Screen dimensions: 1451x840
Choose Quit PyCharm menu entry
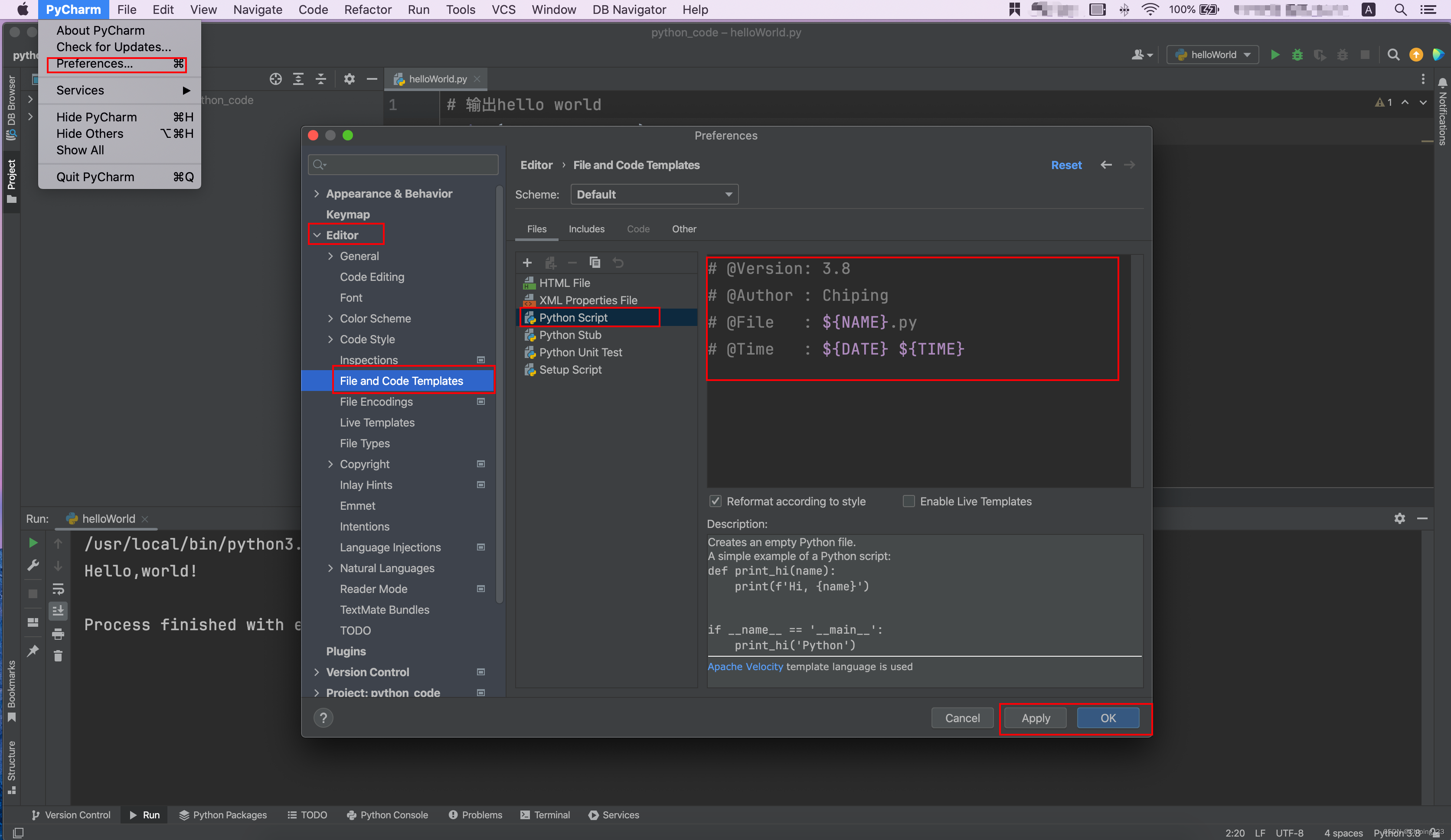pyautogui.click(x=120, y=177)
